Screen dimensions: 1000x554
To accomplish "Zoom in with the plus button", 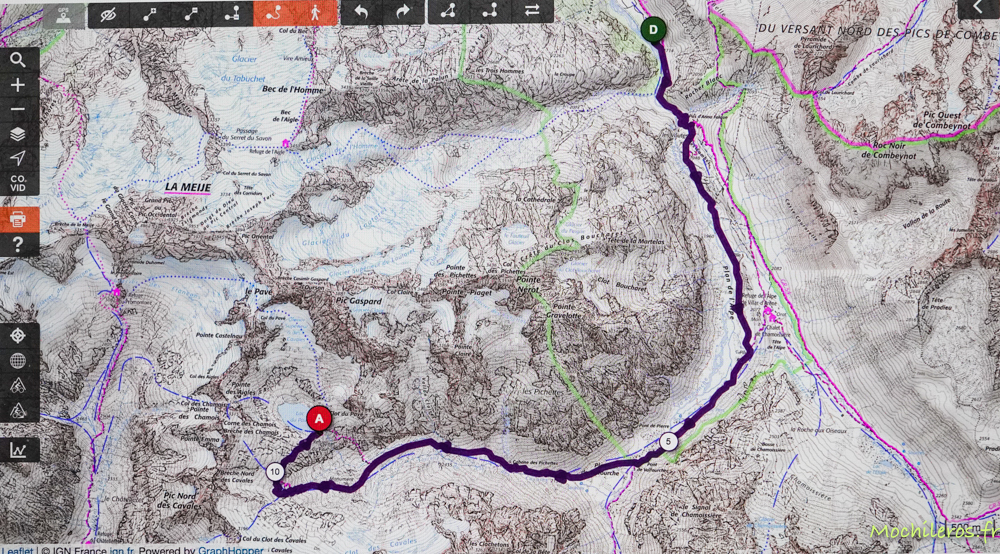I will click(x=18, y=85).
